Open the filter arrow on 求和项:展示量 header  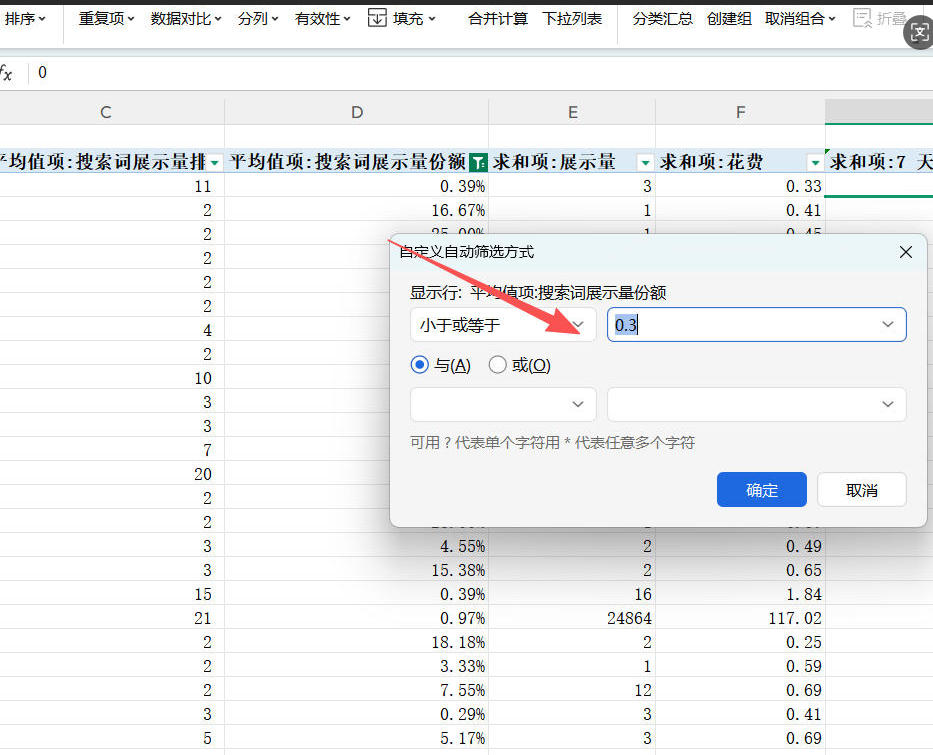click(x=645, y=162)
